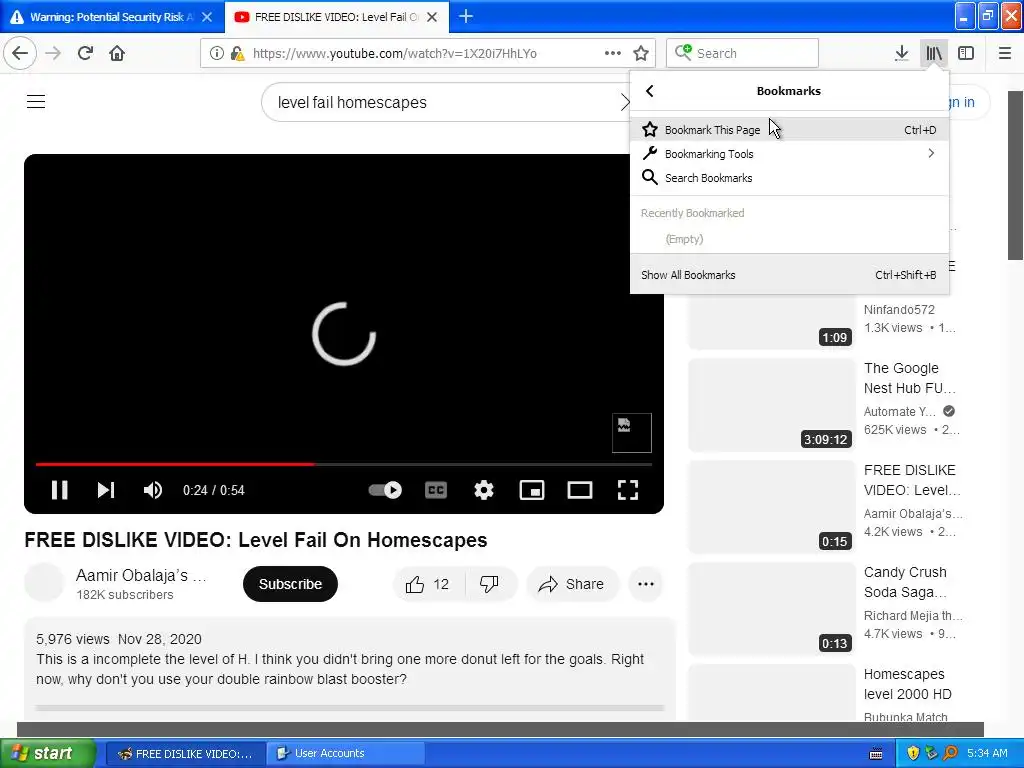Image resolution: width=1024 pixels, height=768 pixels.
Task: Expand Bookmarking Tools submenu
Action: [789, 154]
